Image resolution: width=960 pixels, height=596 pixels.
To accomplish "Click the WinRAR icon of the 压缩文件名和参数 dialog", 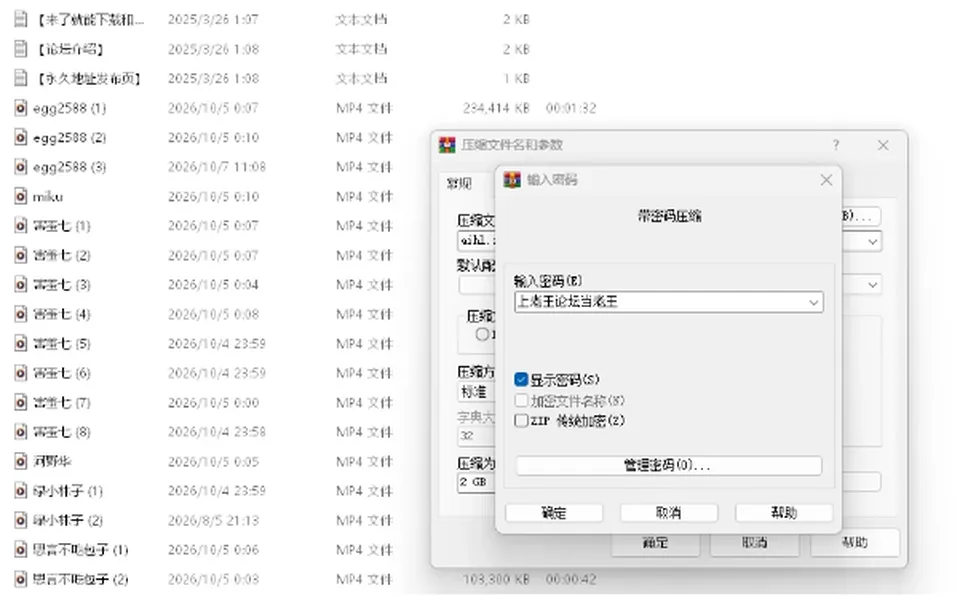I will (448, 145).
